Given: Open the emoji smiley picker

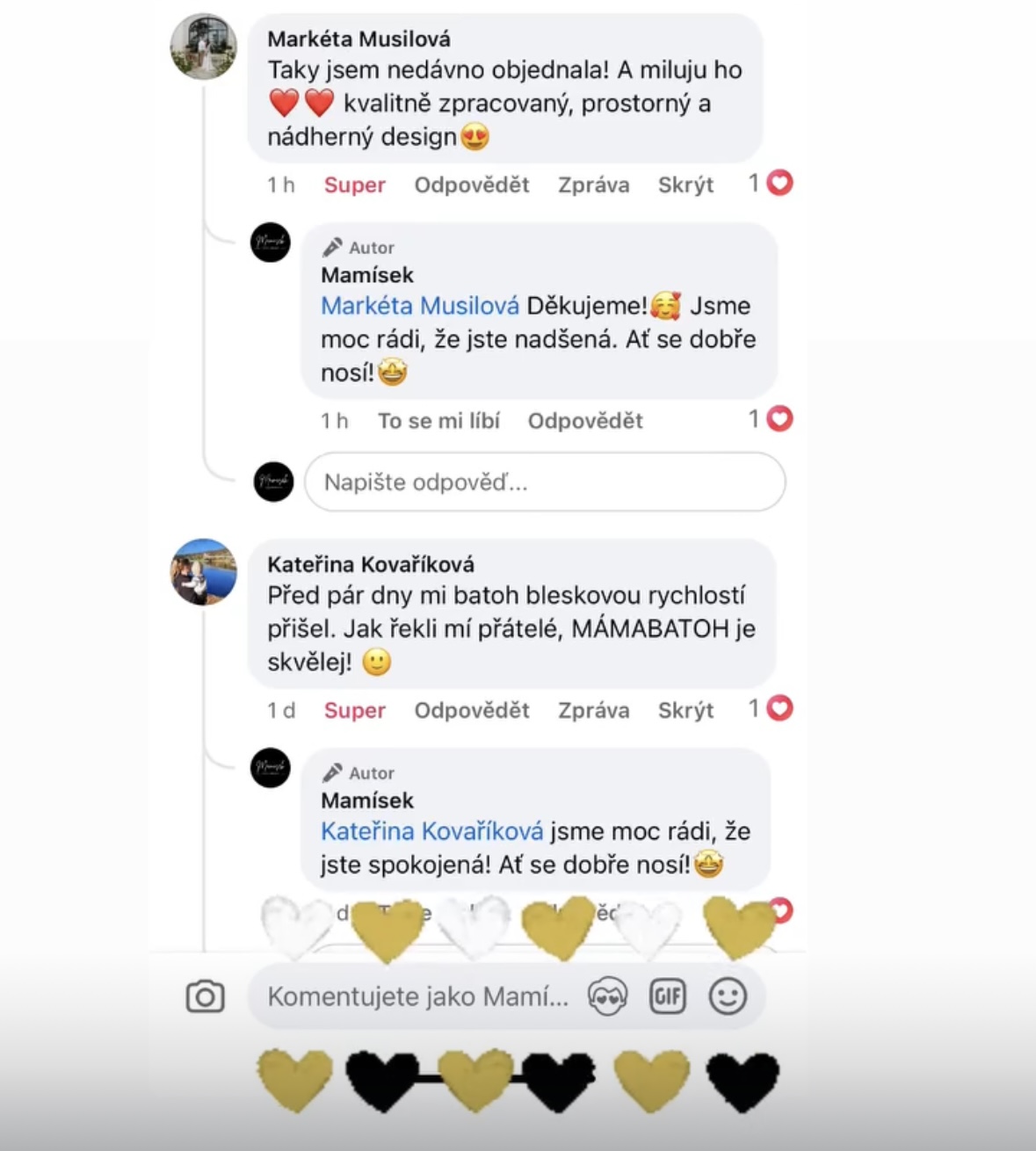Looking at the screenshot, I should (x=728, y=995).
